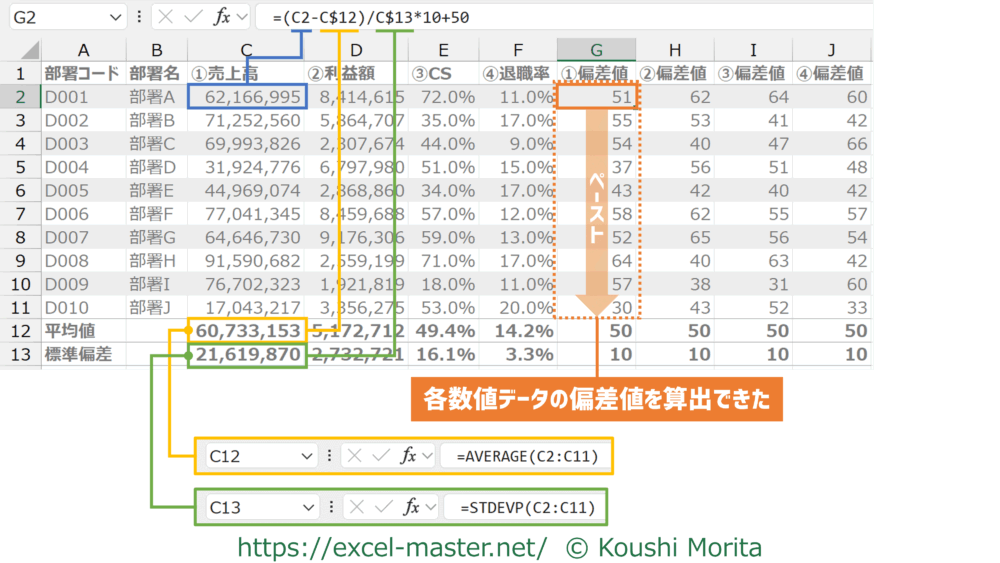Click the orange 各数値データの偏差値を算出できた label
This screenshot has width=1000, height=563.
coord(597,401)
